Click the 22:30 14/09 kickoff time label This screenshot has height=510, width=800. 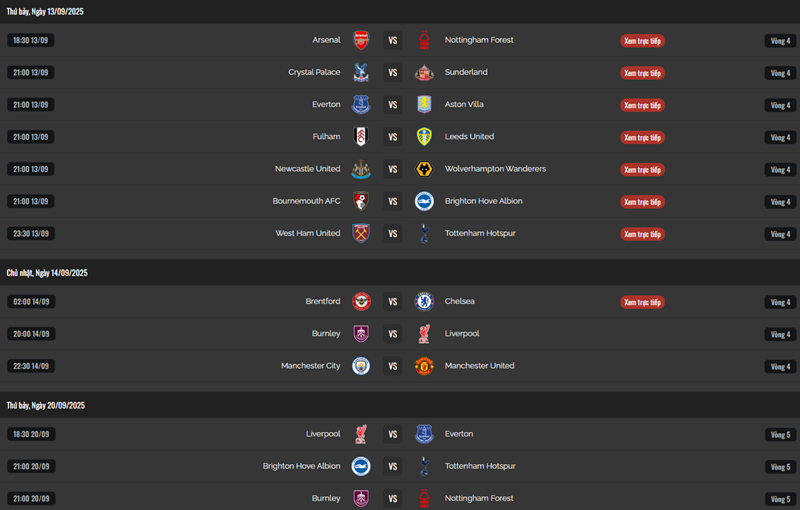coord(31,366)
